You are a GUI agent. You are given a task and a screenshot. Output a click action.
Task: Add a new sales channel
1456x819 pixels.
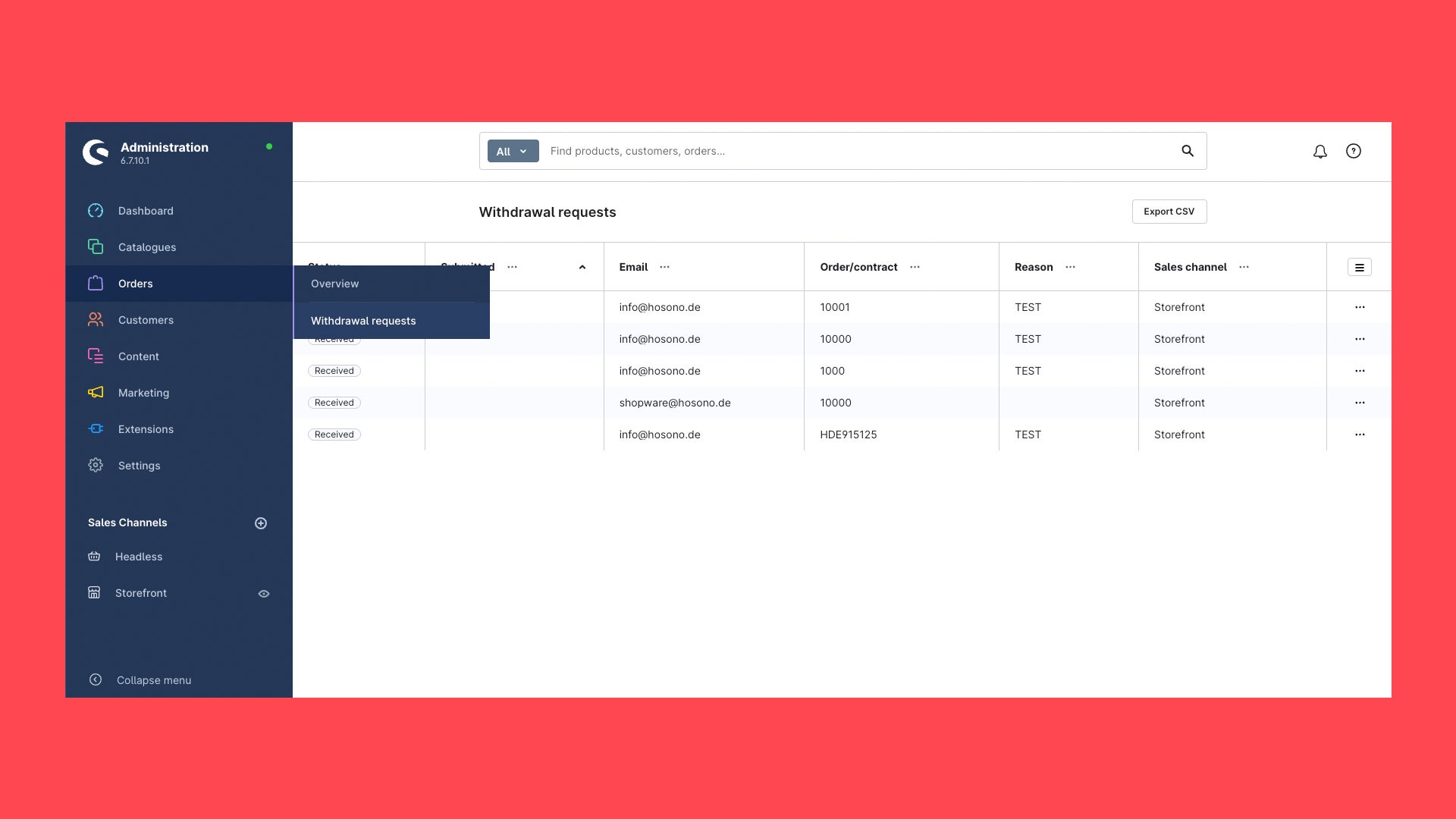click(x=261, y=523)
